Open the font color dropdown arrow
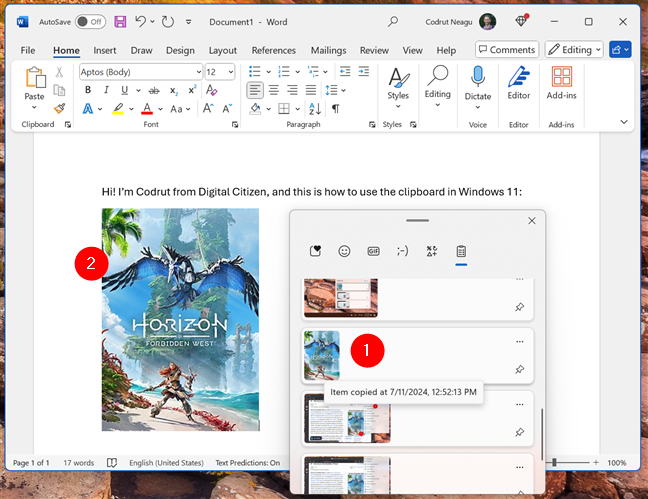Viewport: 648px width, 499px height. click(x=160, y=109)
